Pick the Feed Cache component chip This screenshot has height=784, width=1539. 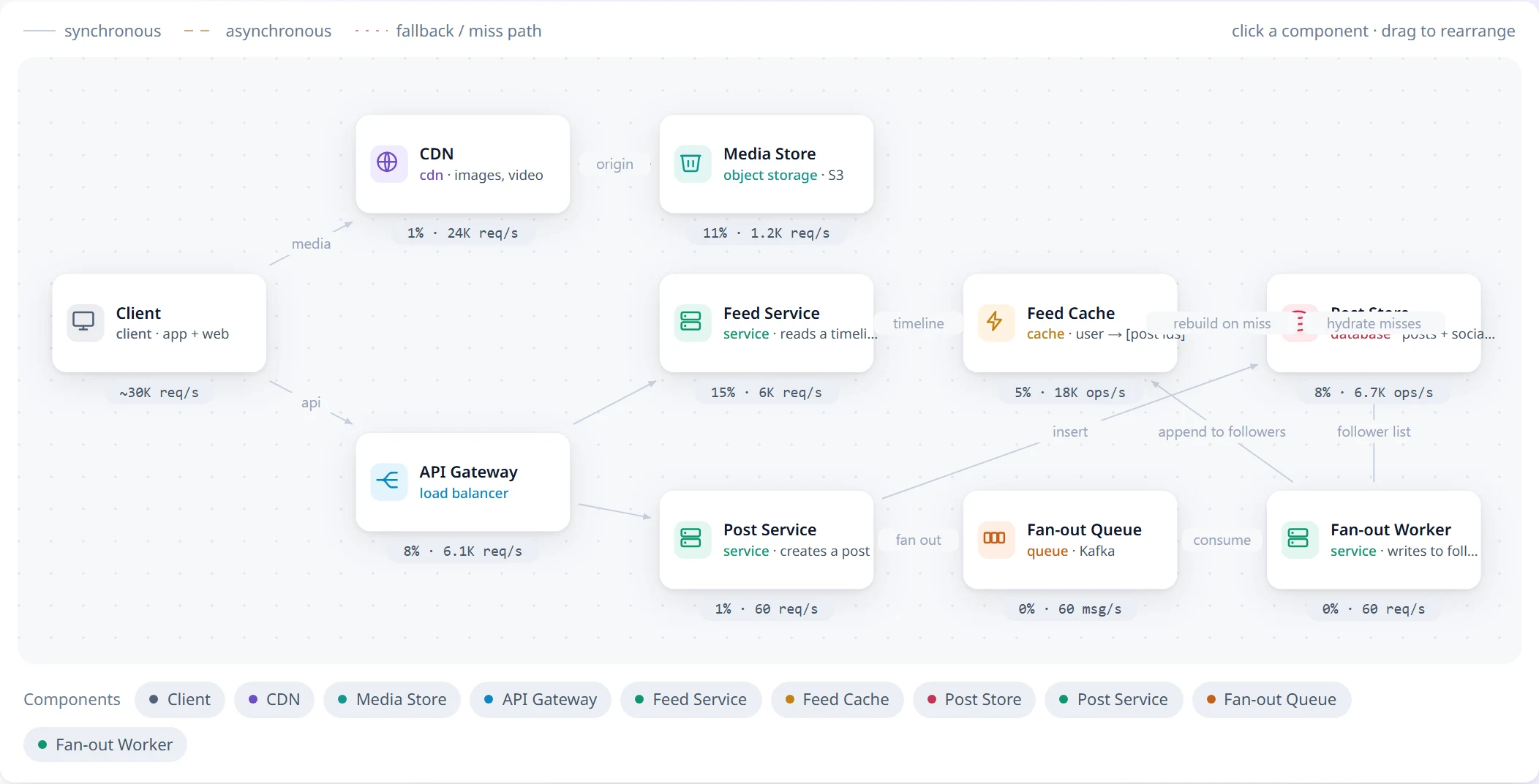[837, 699]
